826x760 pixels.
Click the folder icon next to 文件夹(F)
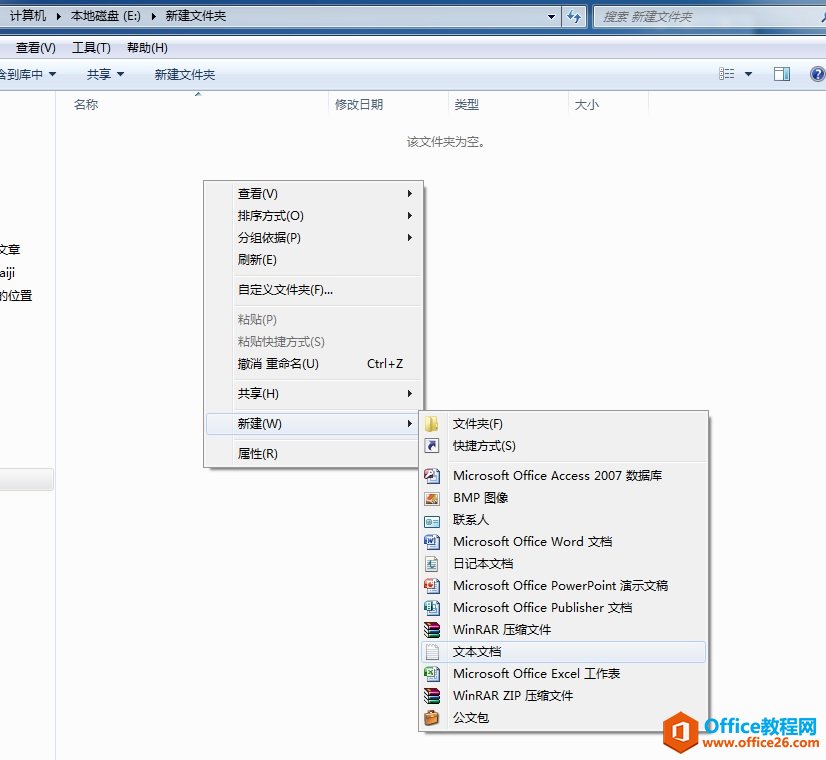pos(431,424)
